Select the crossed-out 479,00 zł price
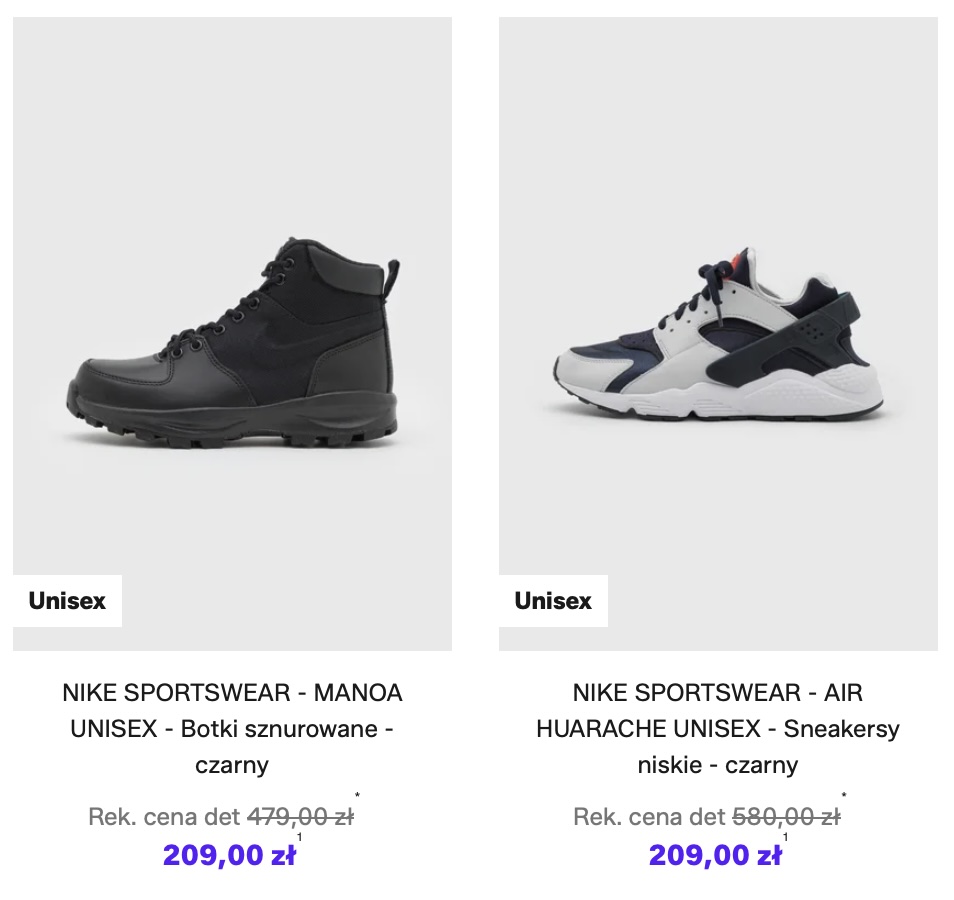 click(x=299, y=817)
